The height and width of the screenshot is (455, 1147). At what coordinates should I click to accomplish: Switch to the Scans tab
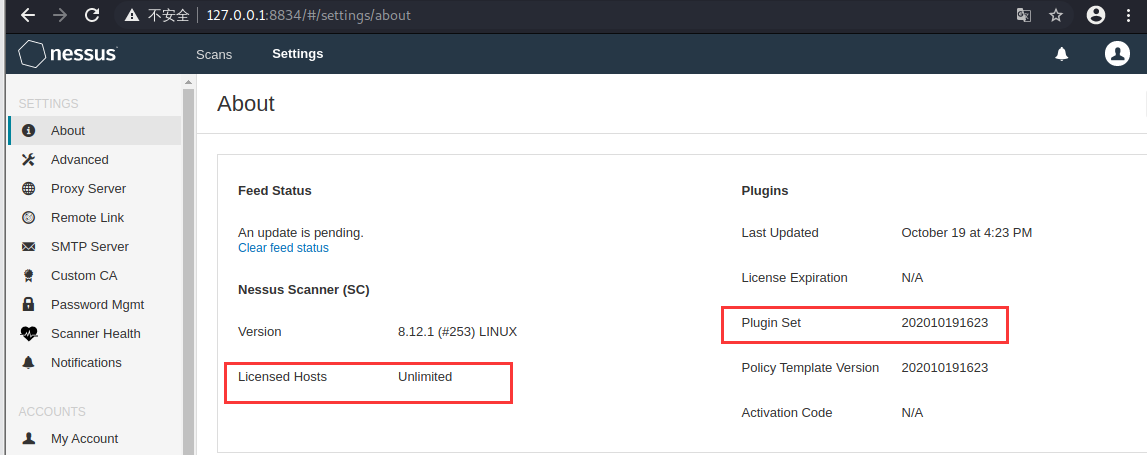214,54
